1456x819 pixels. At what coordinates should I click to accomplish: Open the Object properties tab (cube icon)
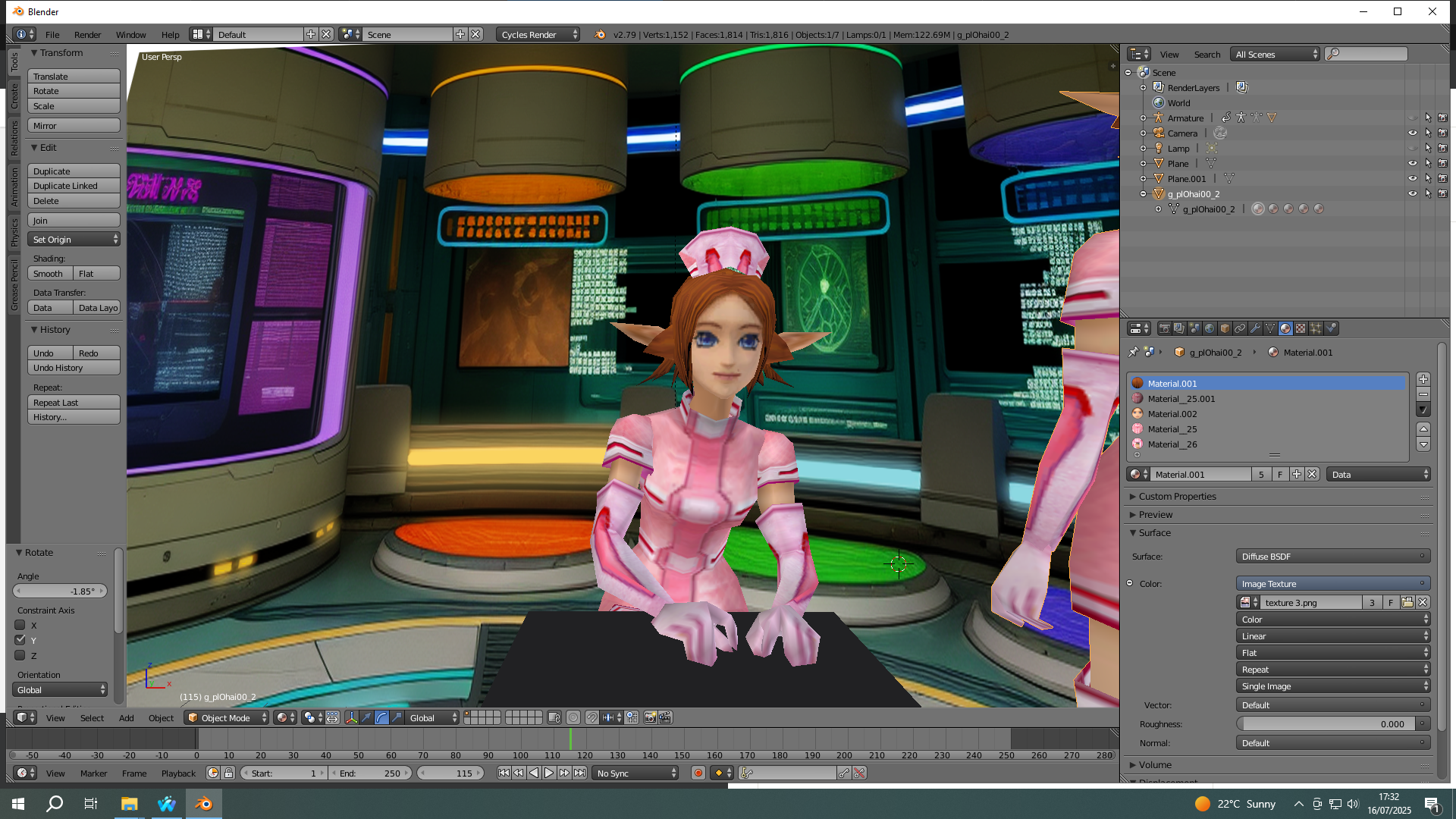pyautogui.click(x=1225, y=328)
